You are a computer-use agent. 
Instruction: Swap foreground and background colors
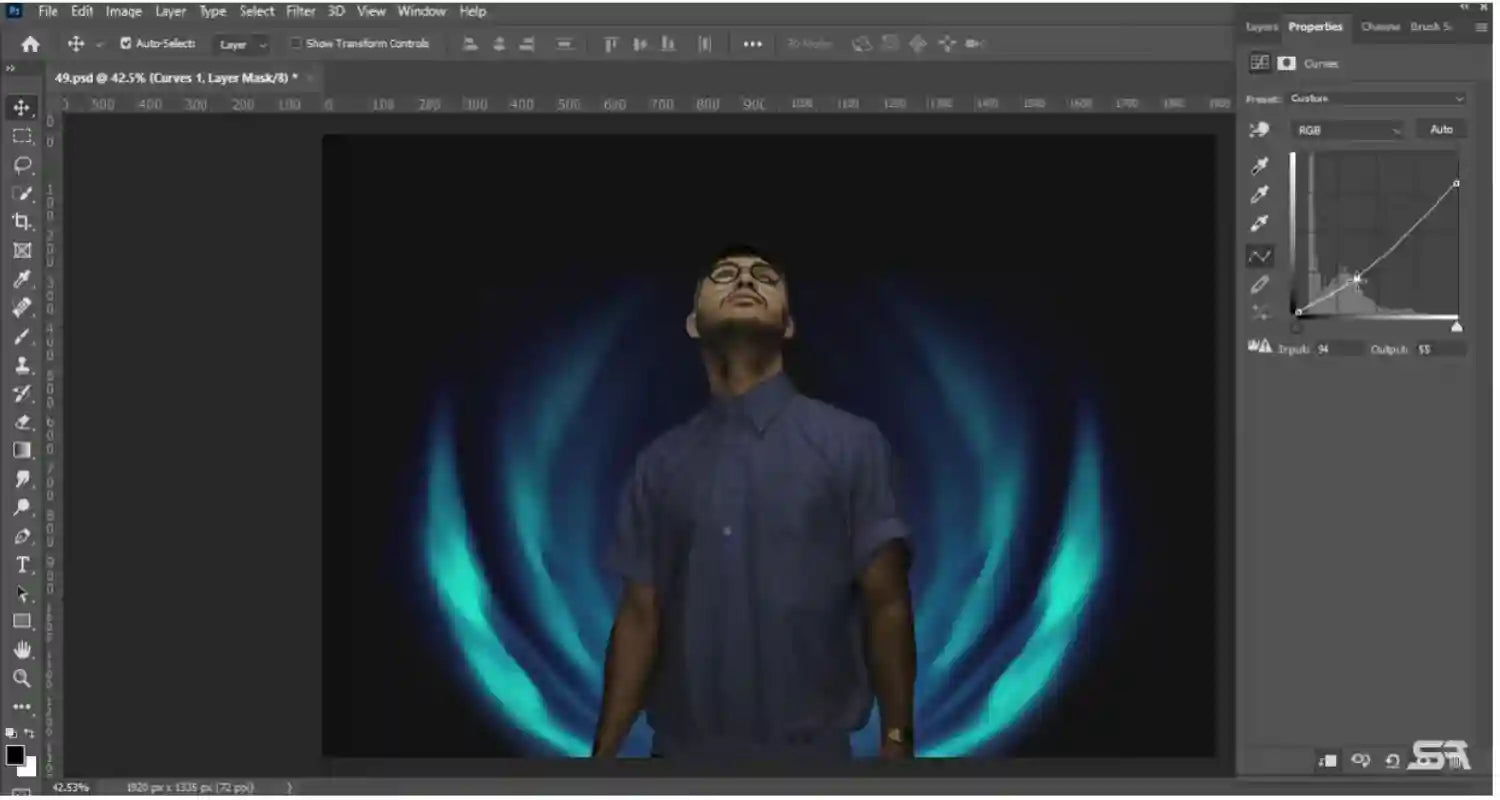30,733
